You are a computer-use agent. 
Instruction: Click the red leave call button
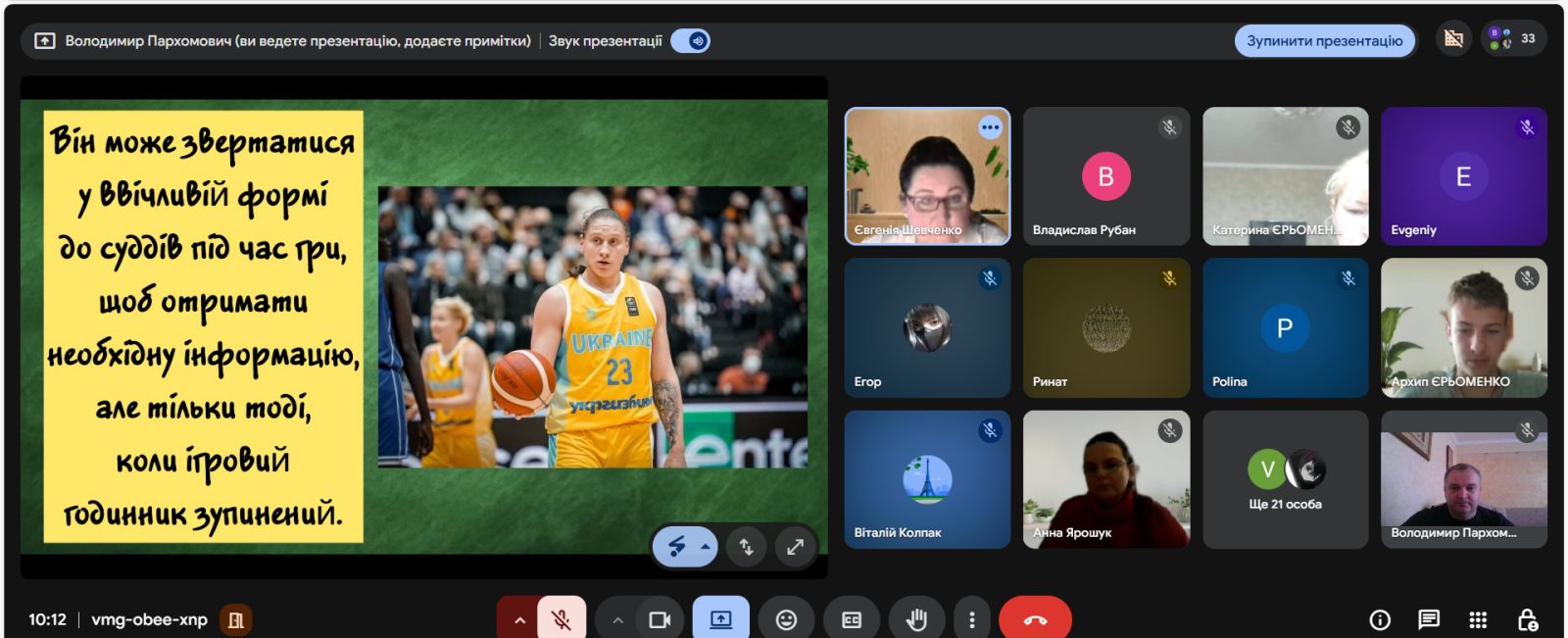pyautogui.click(x=1035, y=619)
